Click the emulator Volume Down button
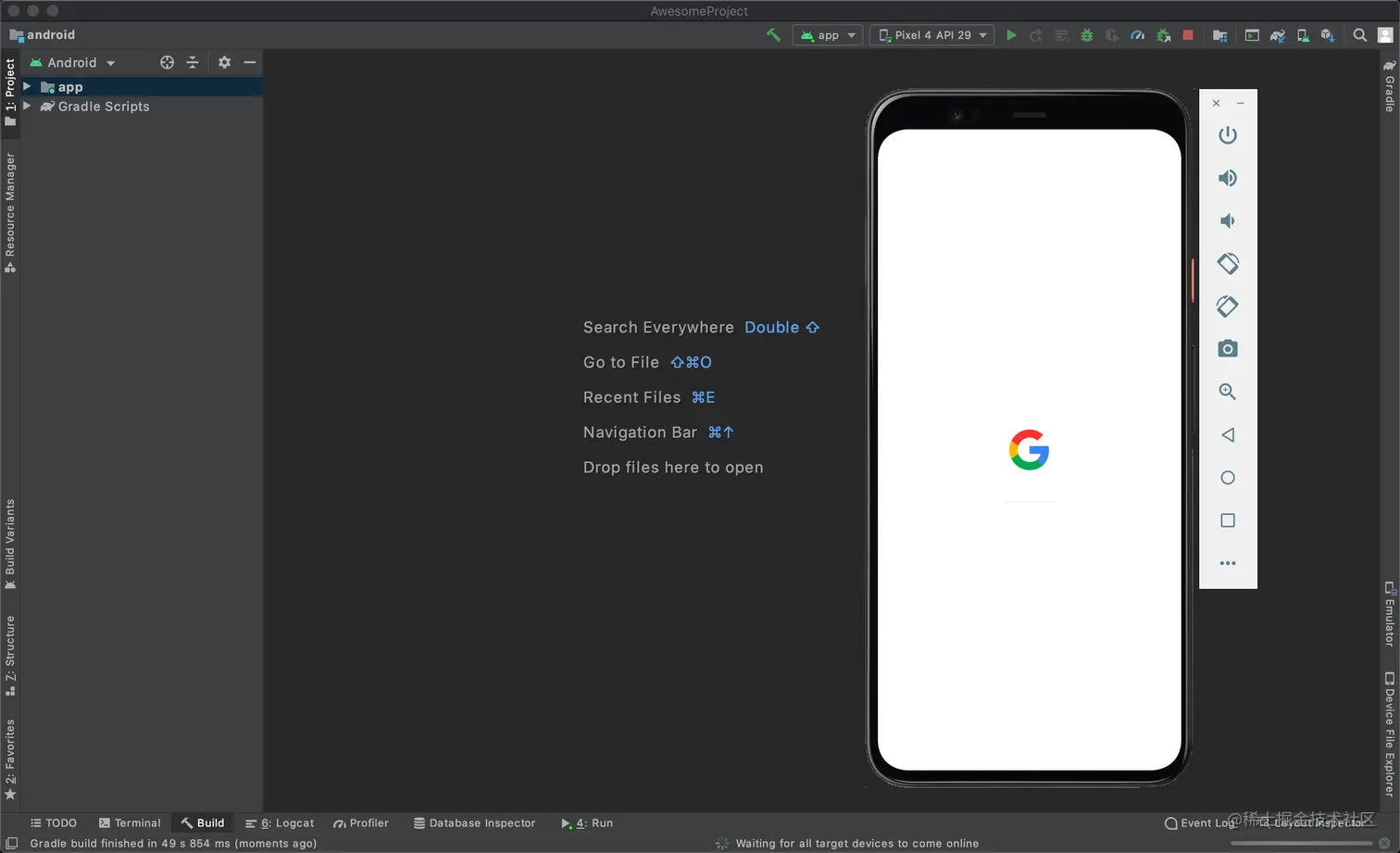The height and width of the screenshot is (853, 1400). pyautogui.click(x=1228, y=220)
